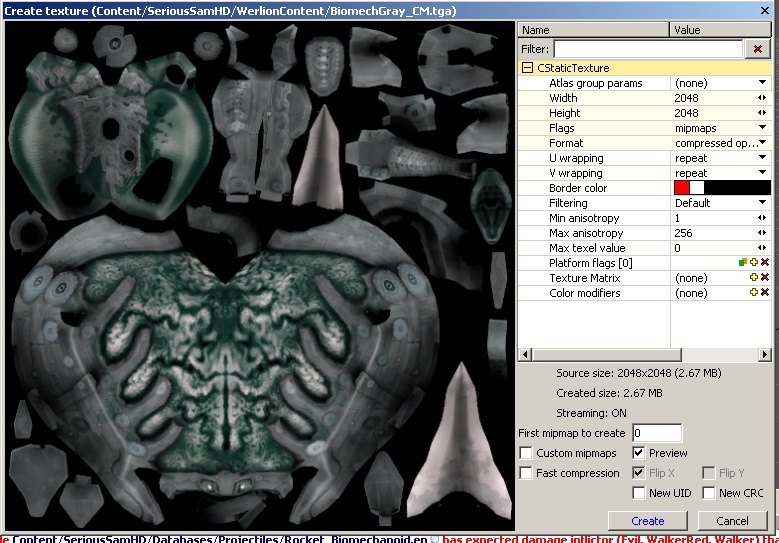This screenshot has height=543, width=779.
Task: Select the Max anisotropy value 256
Action: (x=684, y=233)
